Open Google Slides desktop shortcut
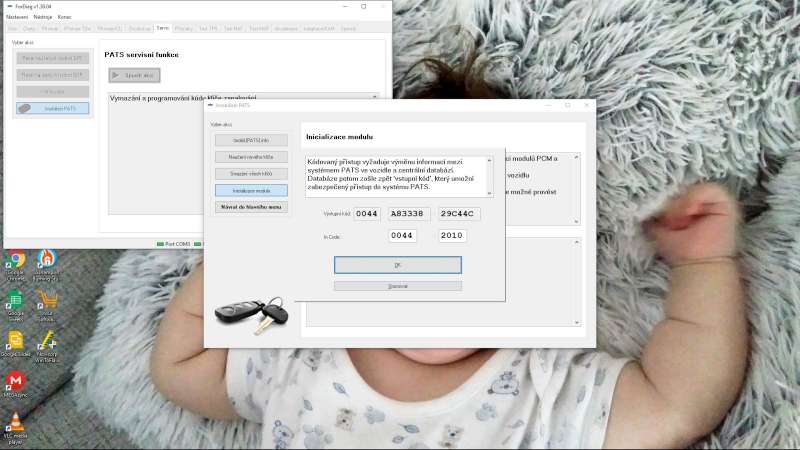 [15, 341]
